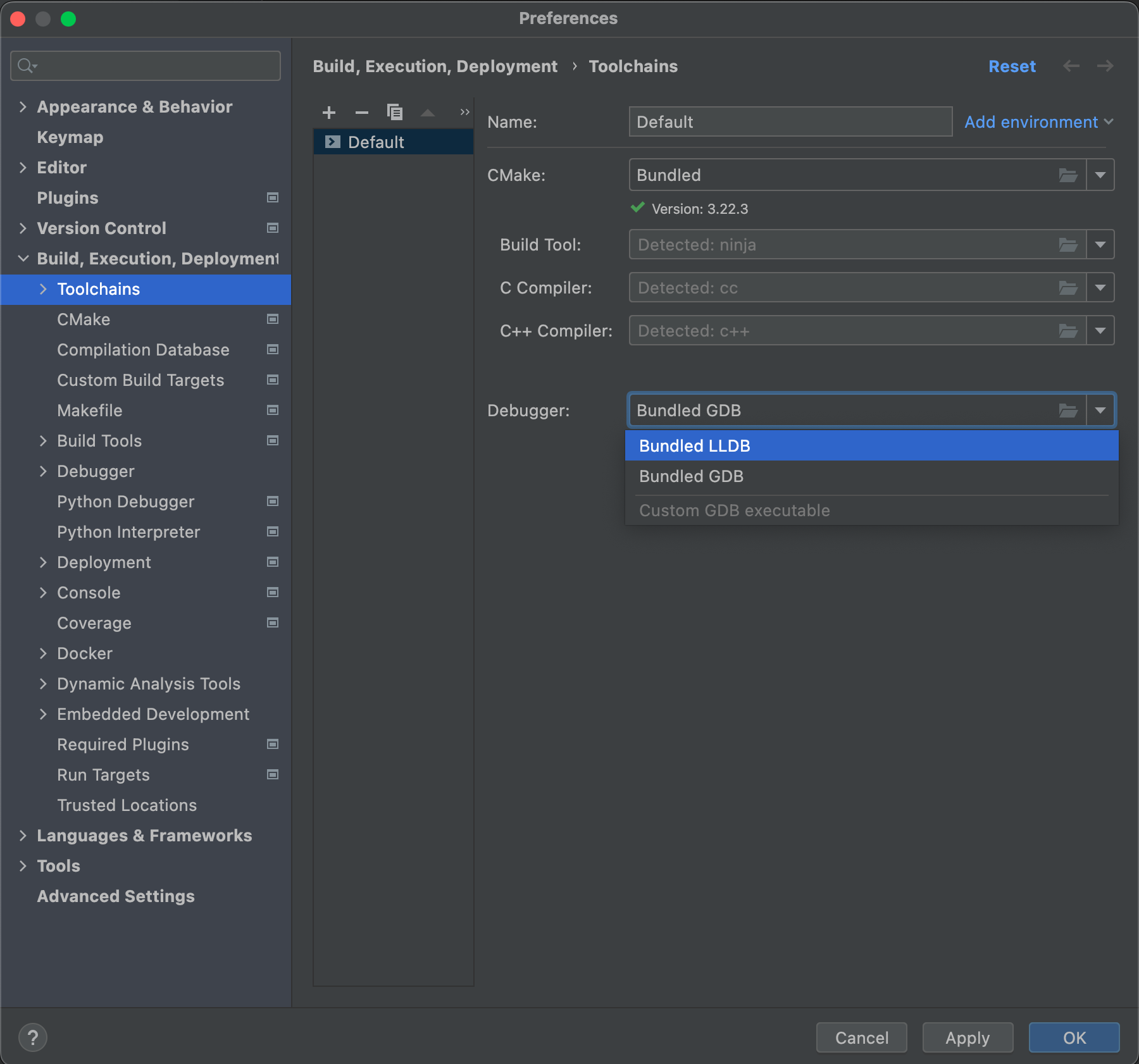Browse for C Compiler folder icon
The image size is (1139, 1064).
(x=1068, y=288)
